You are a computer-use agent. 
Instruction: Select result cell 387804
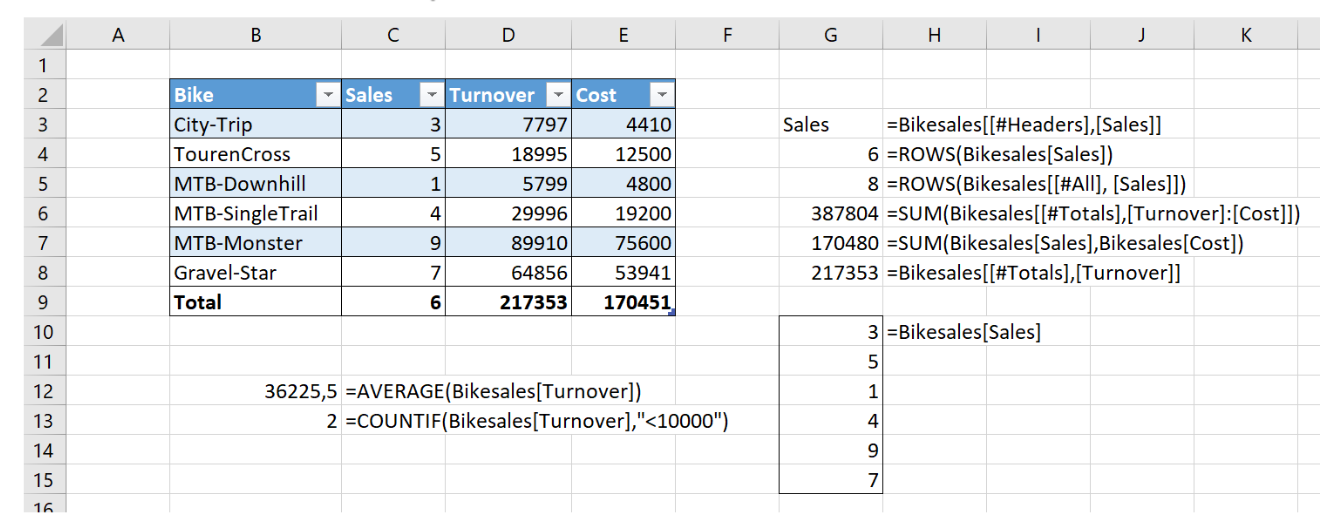[x=831, y=213]
